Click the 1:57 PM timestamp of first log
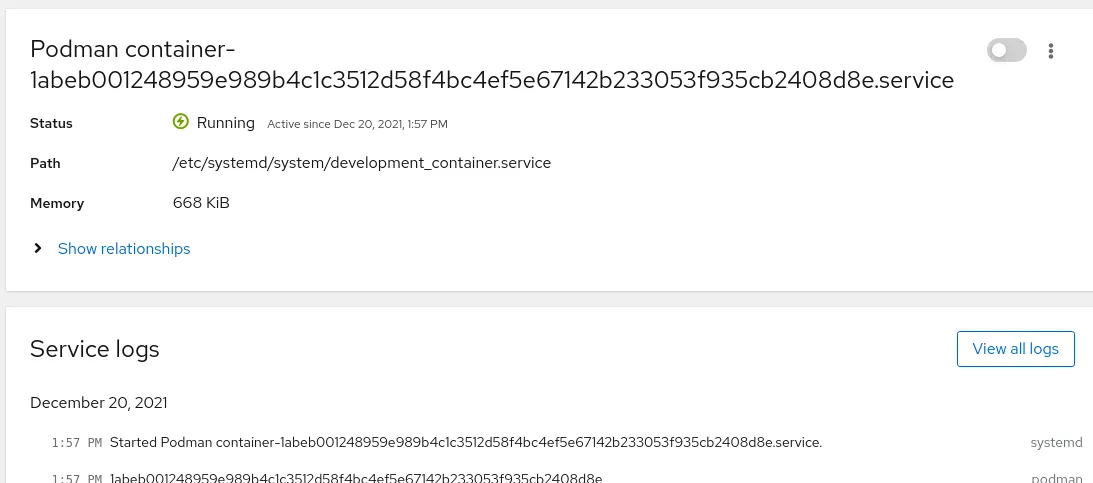 (x=76, y=442)
